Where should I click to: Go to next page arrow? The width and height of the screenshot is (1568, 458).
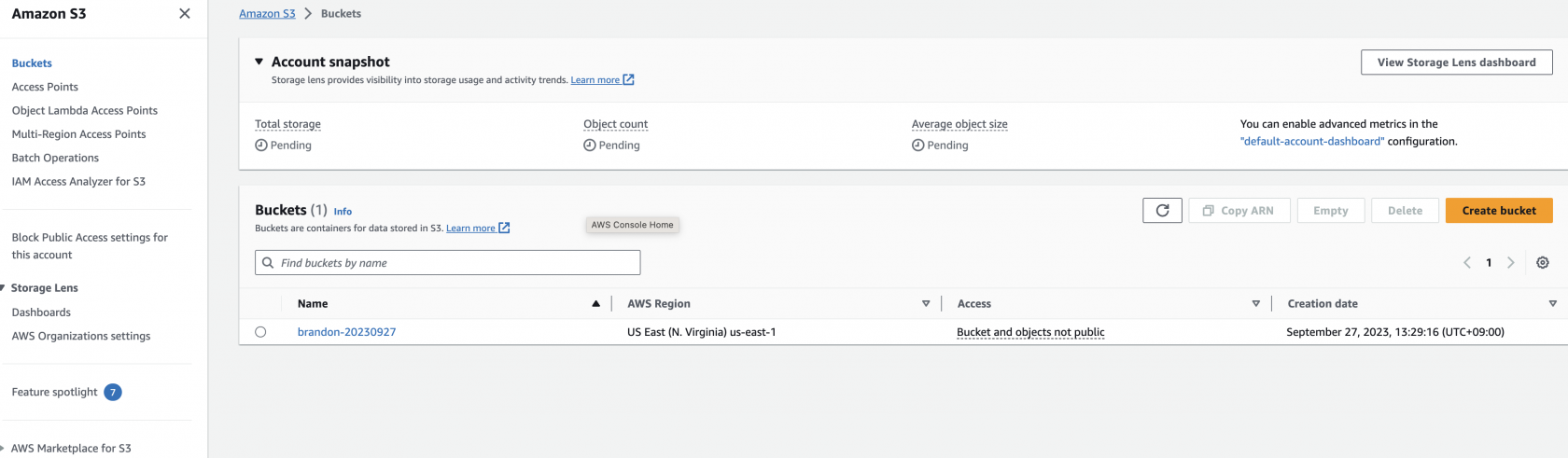point(1511,263)
